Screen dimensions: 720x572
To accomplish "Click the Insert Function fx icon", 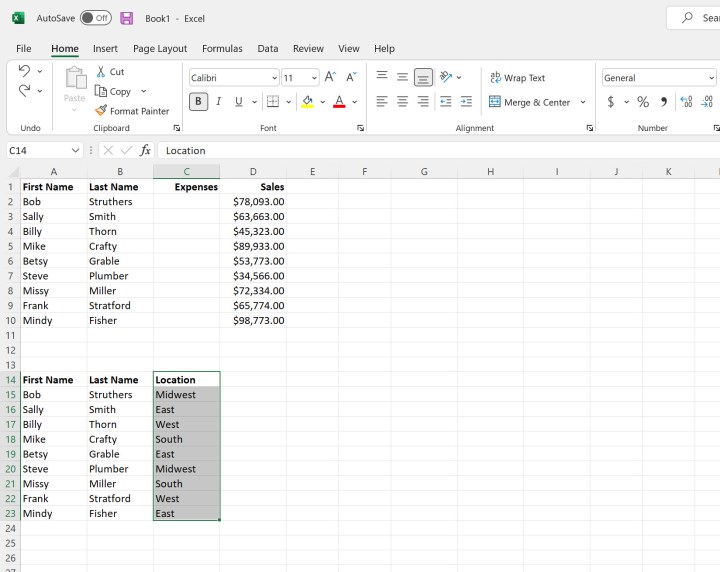I will (145, 150).
